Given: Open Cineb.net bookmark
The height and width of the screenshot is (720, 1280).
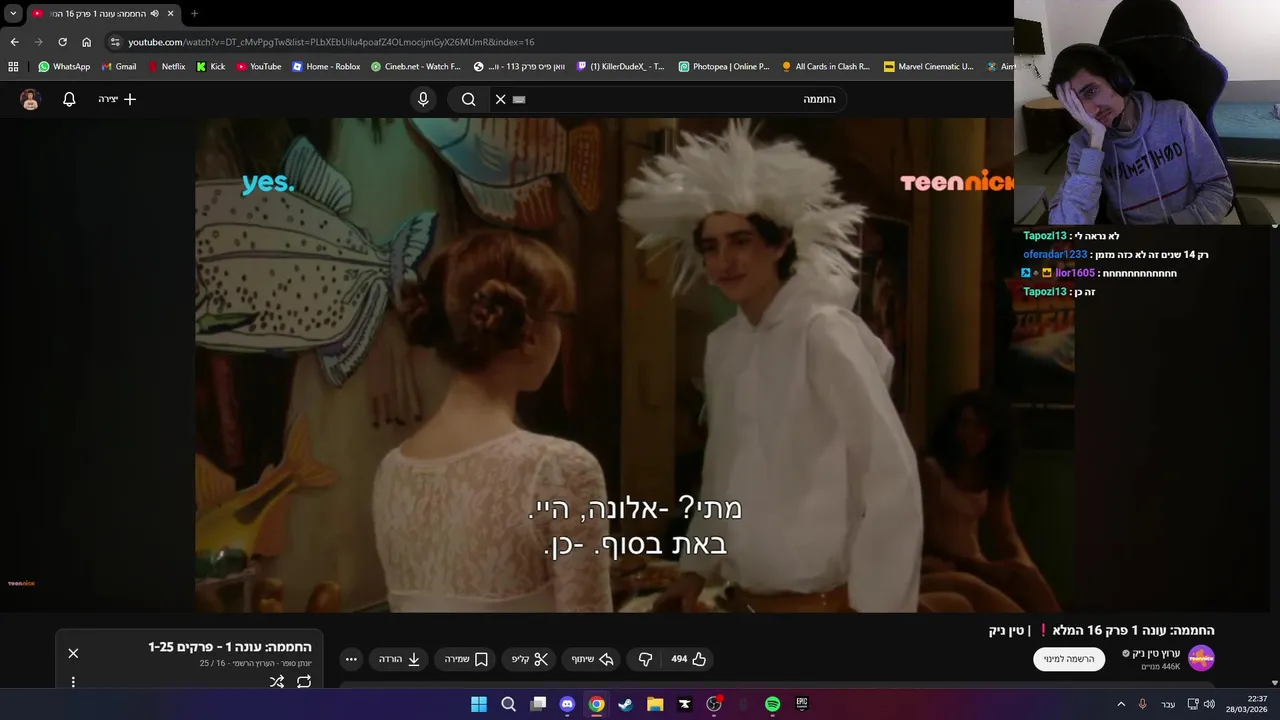Looking at the screenshot, I should pos(415,67).
